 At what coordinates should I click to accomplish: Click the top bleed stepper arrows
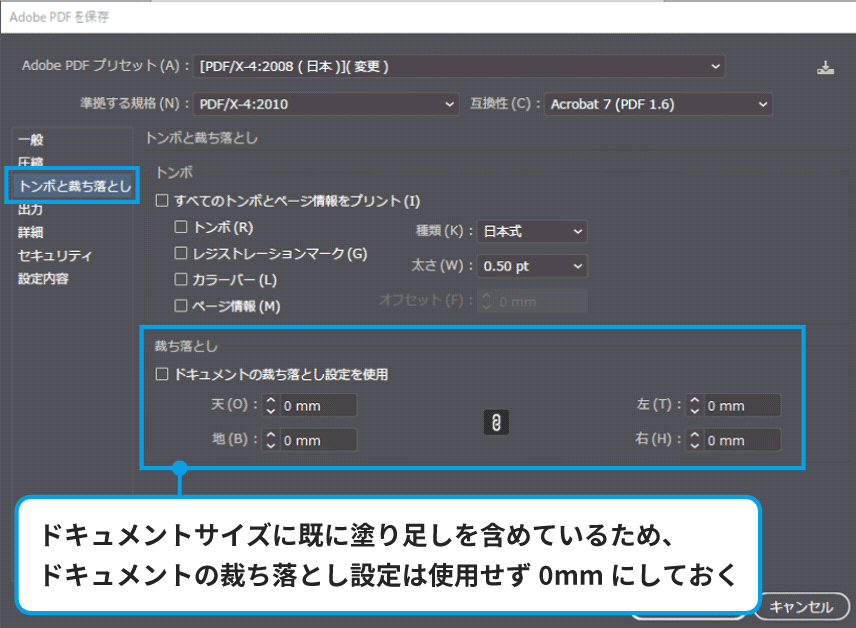[270, 406]
